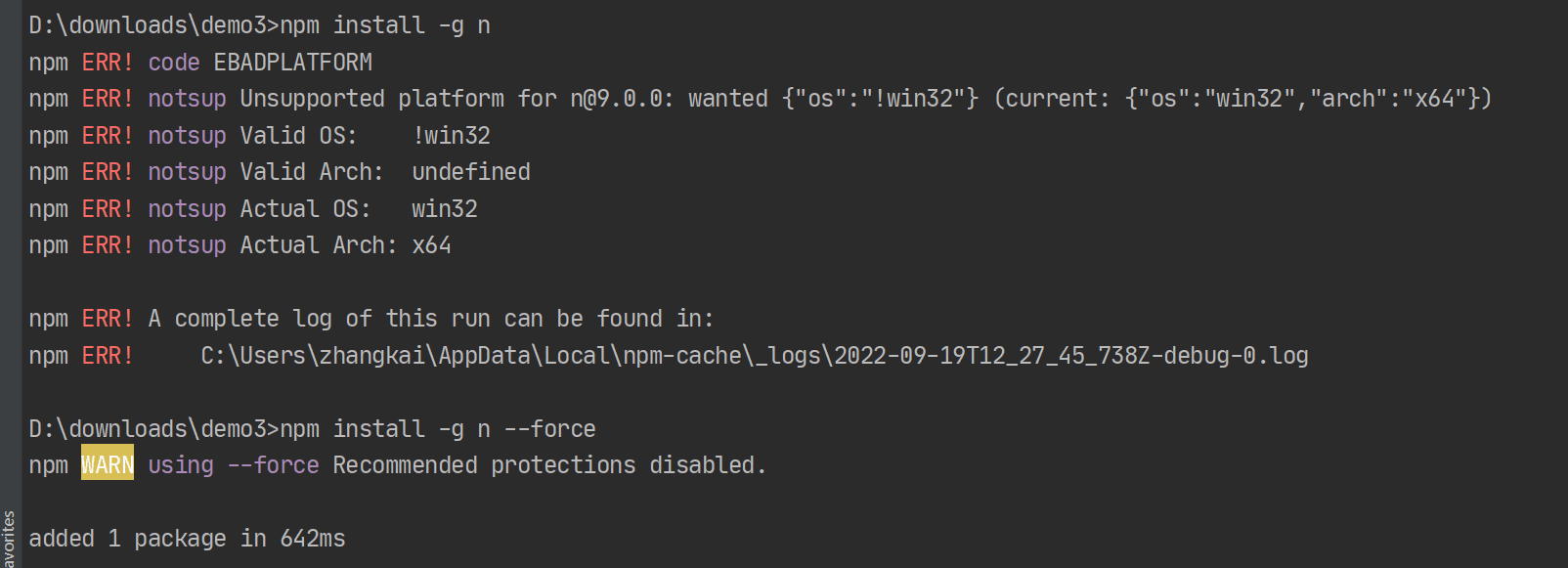The image size is (1568, 568).
Task: Click the 'Valid OS:' line value !win32
Action: tap(451, 136)
